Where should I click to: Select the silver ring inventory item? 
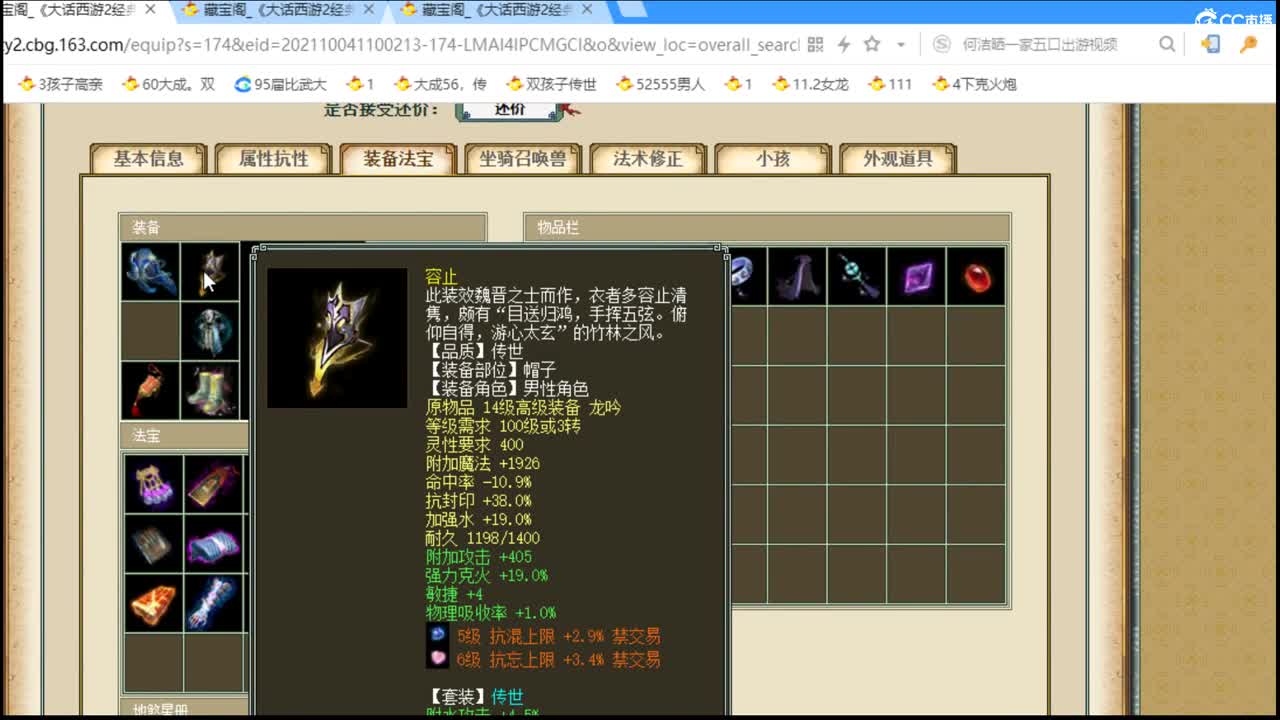pos(746,275)
